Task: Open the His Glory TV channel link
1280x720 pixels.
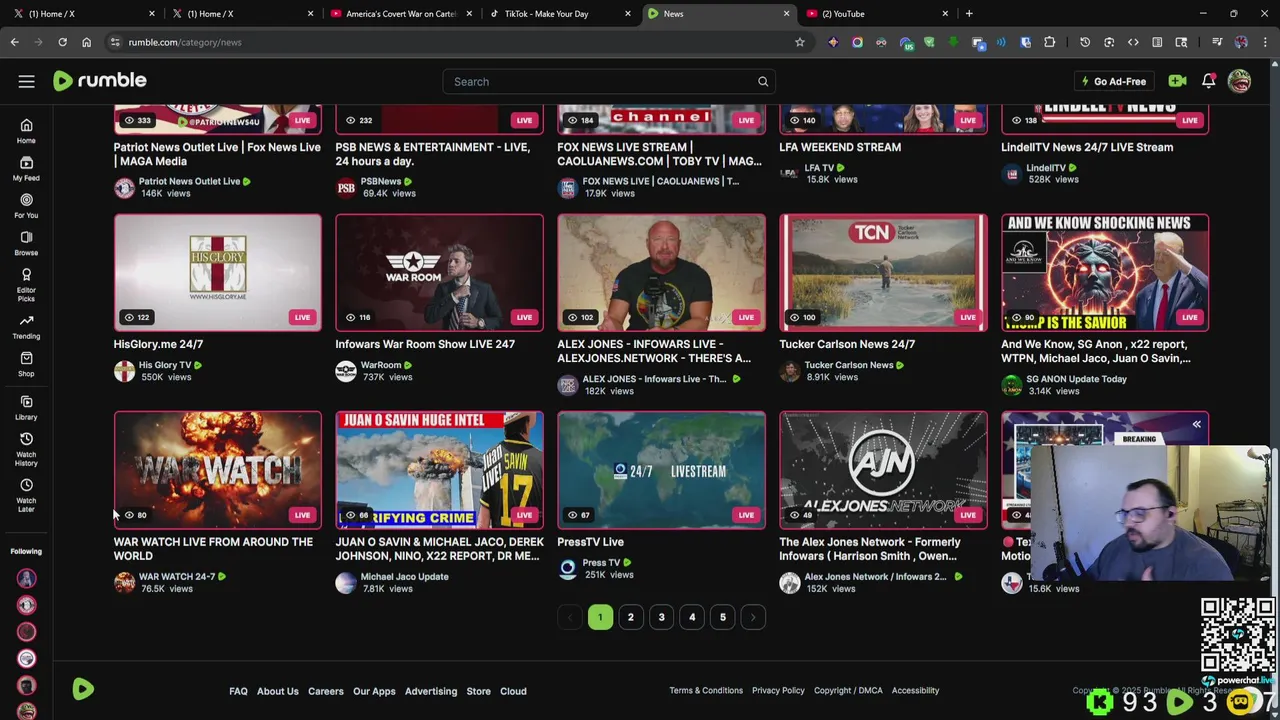Action: tap(165, 365)
